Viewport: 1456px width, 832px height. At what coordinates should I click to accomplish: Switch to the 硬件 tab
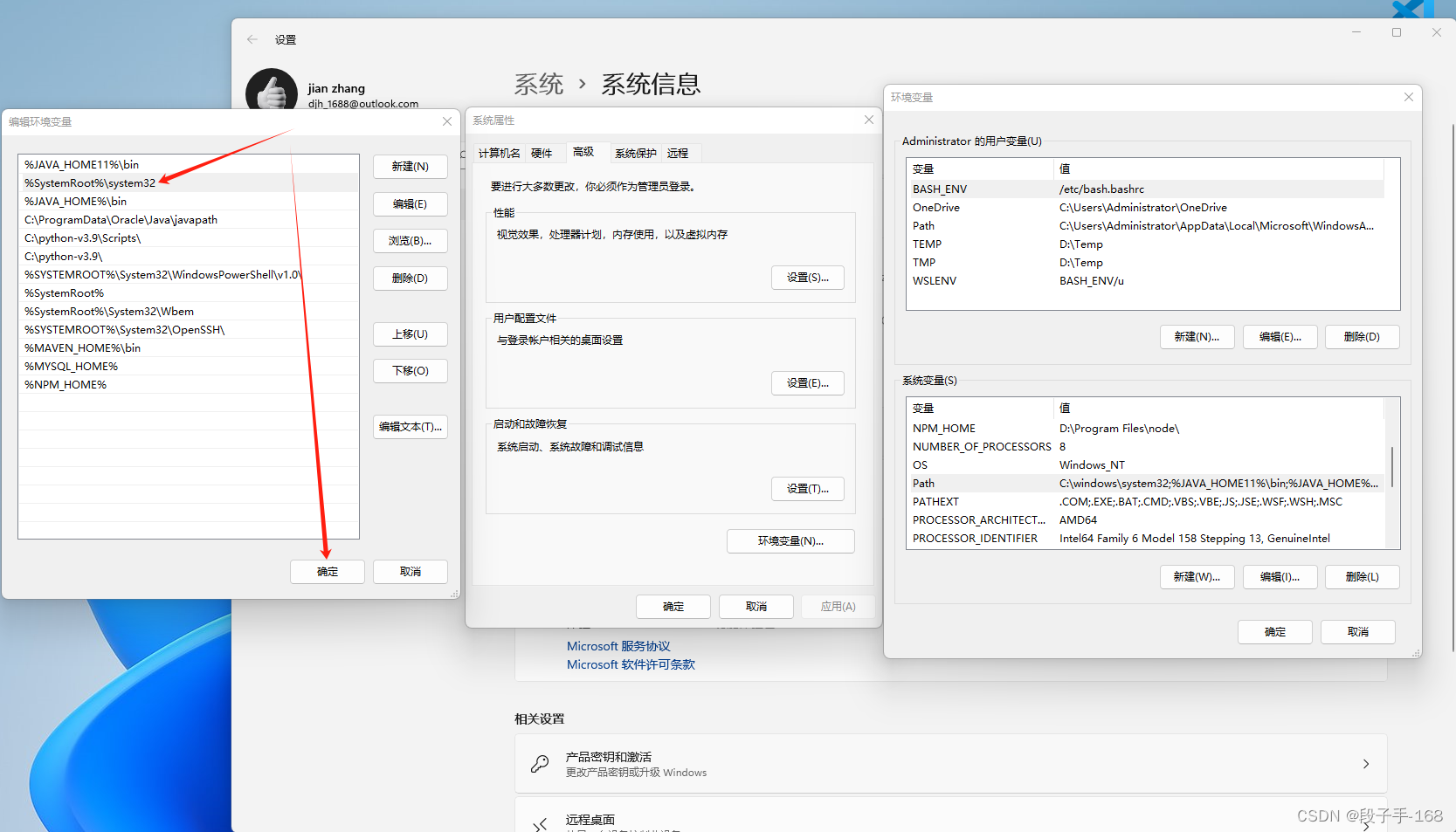[x=542, y=153]
